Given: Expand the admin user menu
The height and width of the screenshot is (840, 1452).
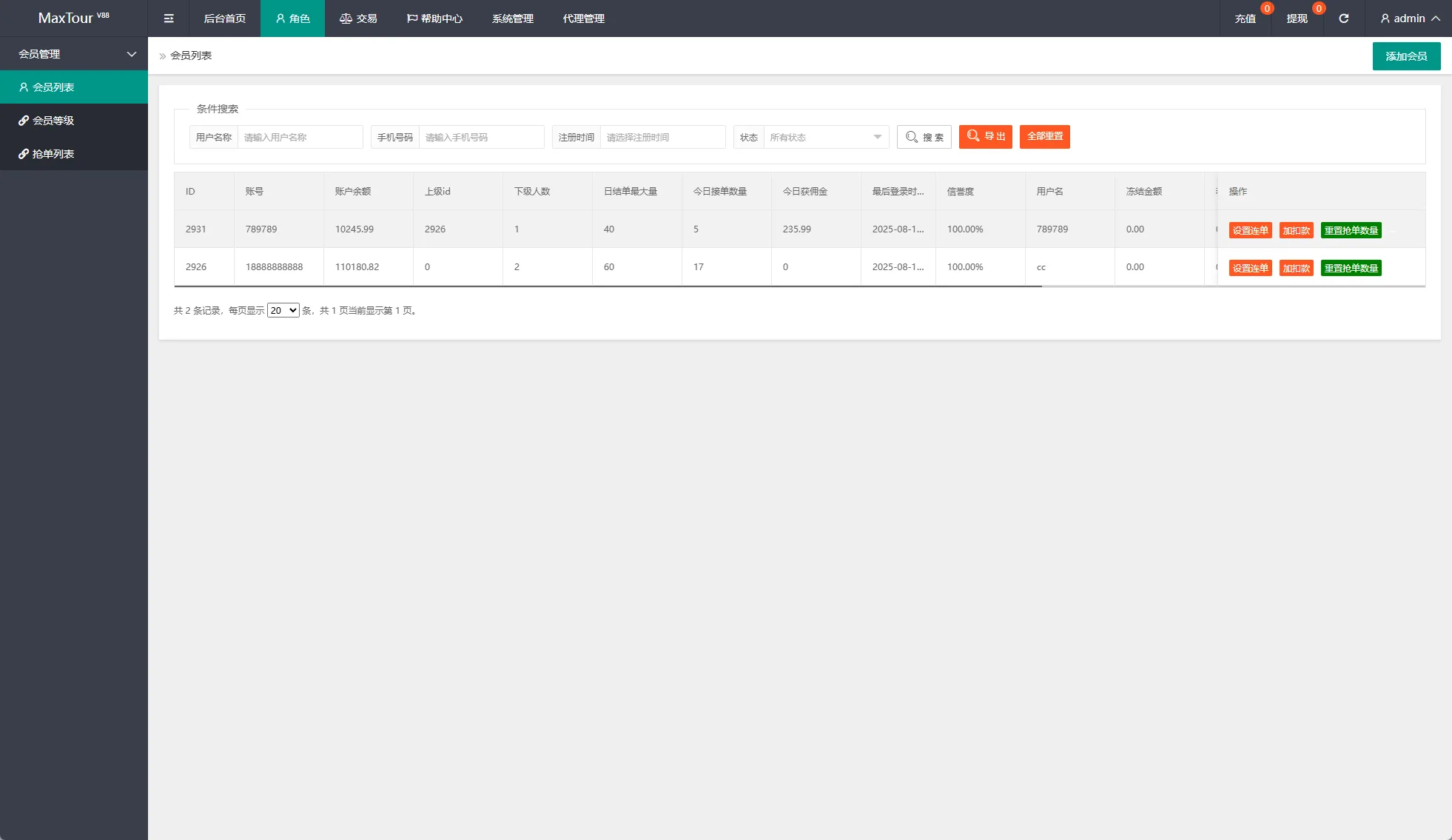Looking at the screenshot, I should click(1410, 19).
